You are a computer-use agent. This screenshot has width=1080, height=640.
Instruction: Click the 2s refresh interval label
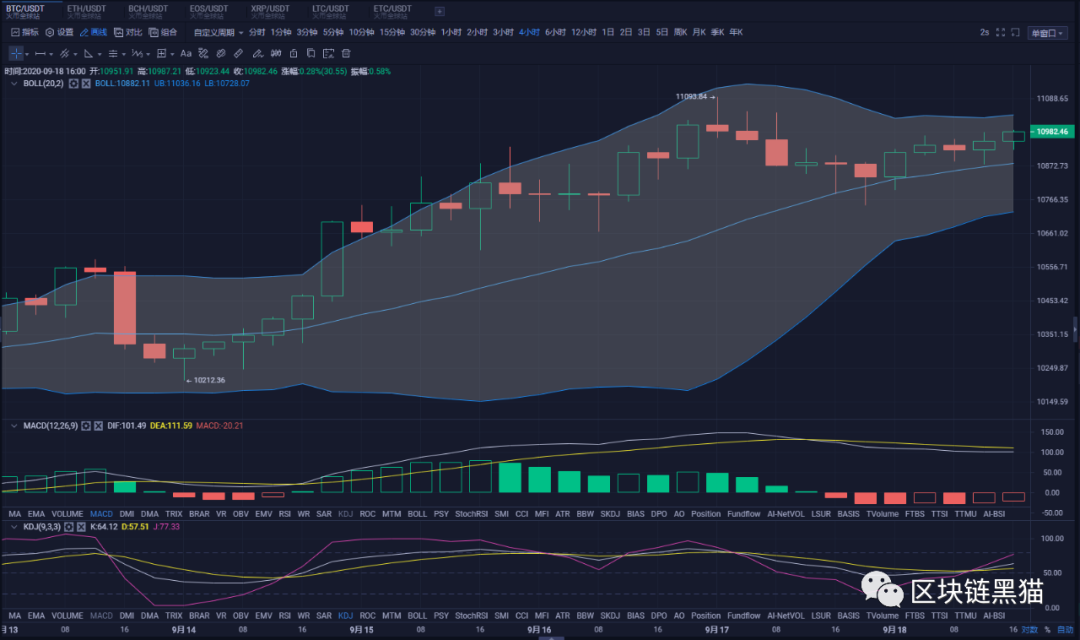[x=984, y=32]
